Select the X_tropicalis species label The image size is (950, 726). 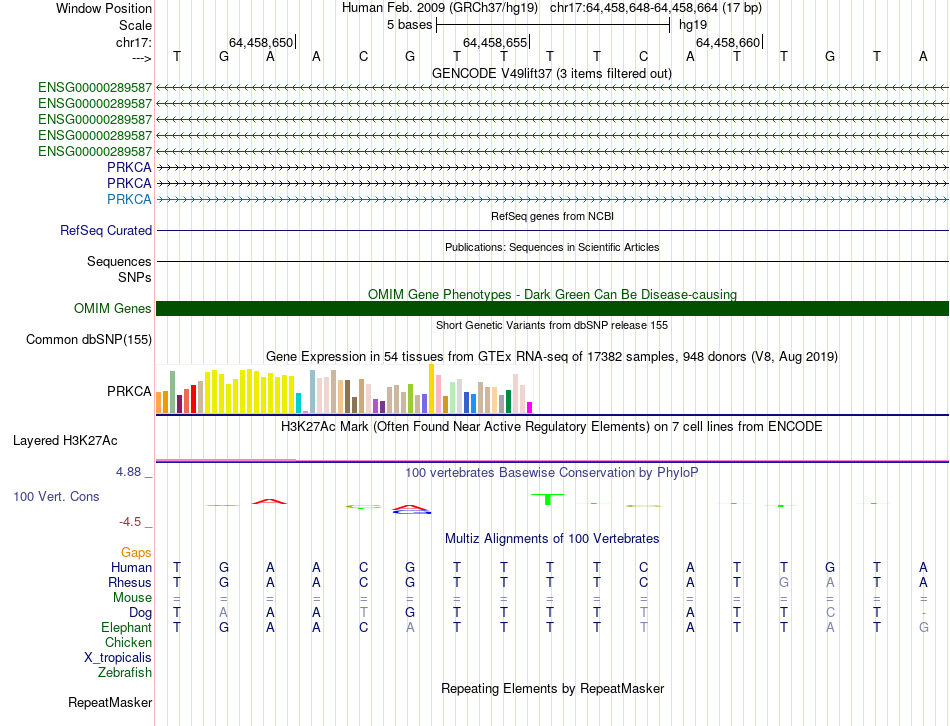(x=118, y=658)
